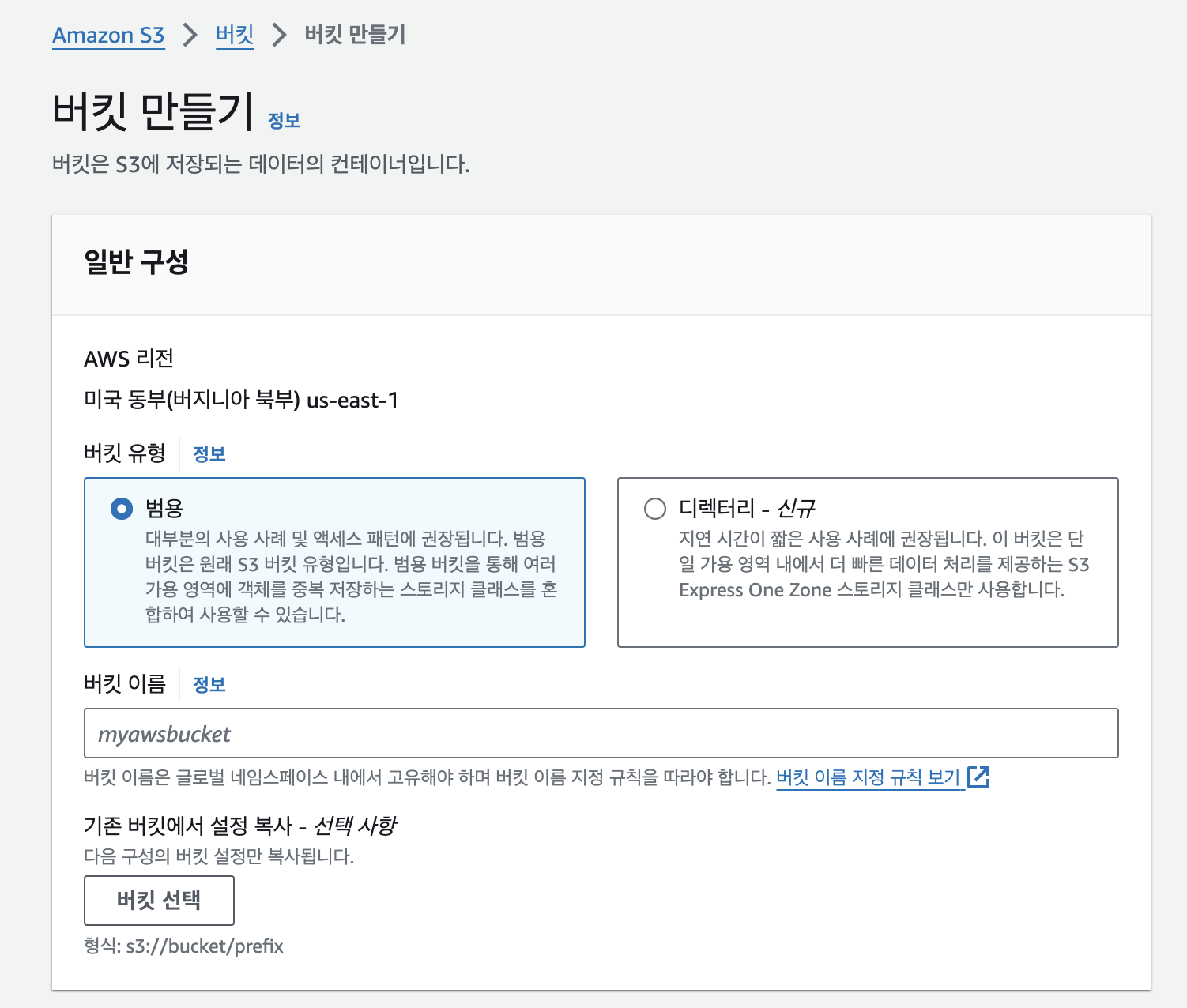This screenshot has height=1008, width=1187.
Task: Click the 디렉터리 option description text
Action: click(884, 564)
